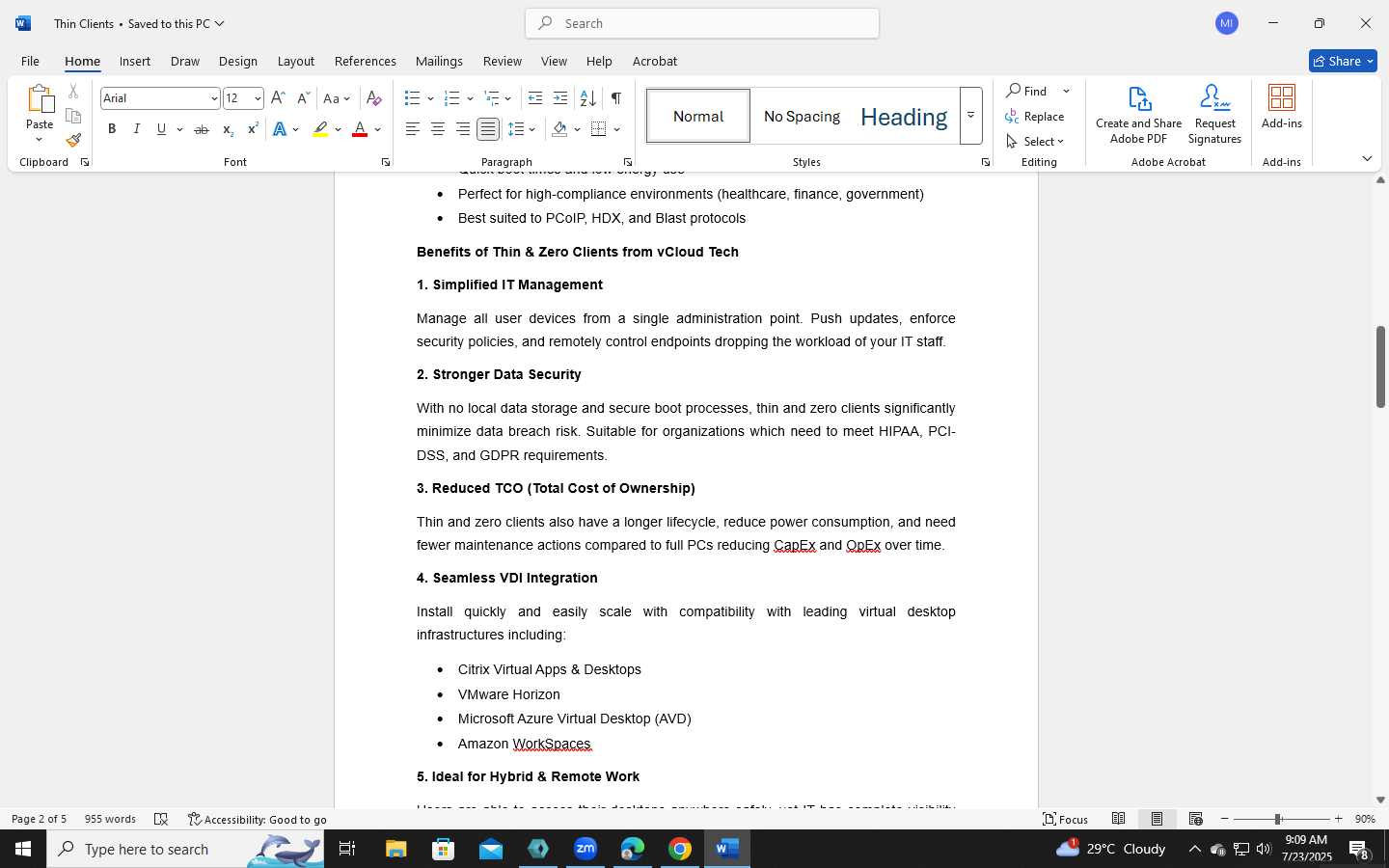
Task: Click Accessibility: Good to go status
Action: [258, 819]
